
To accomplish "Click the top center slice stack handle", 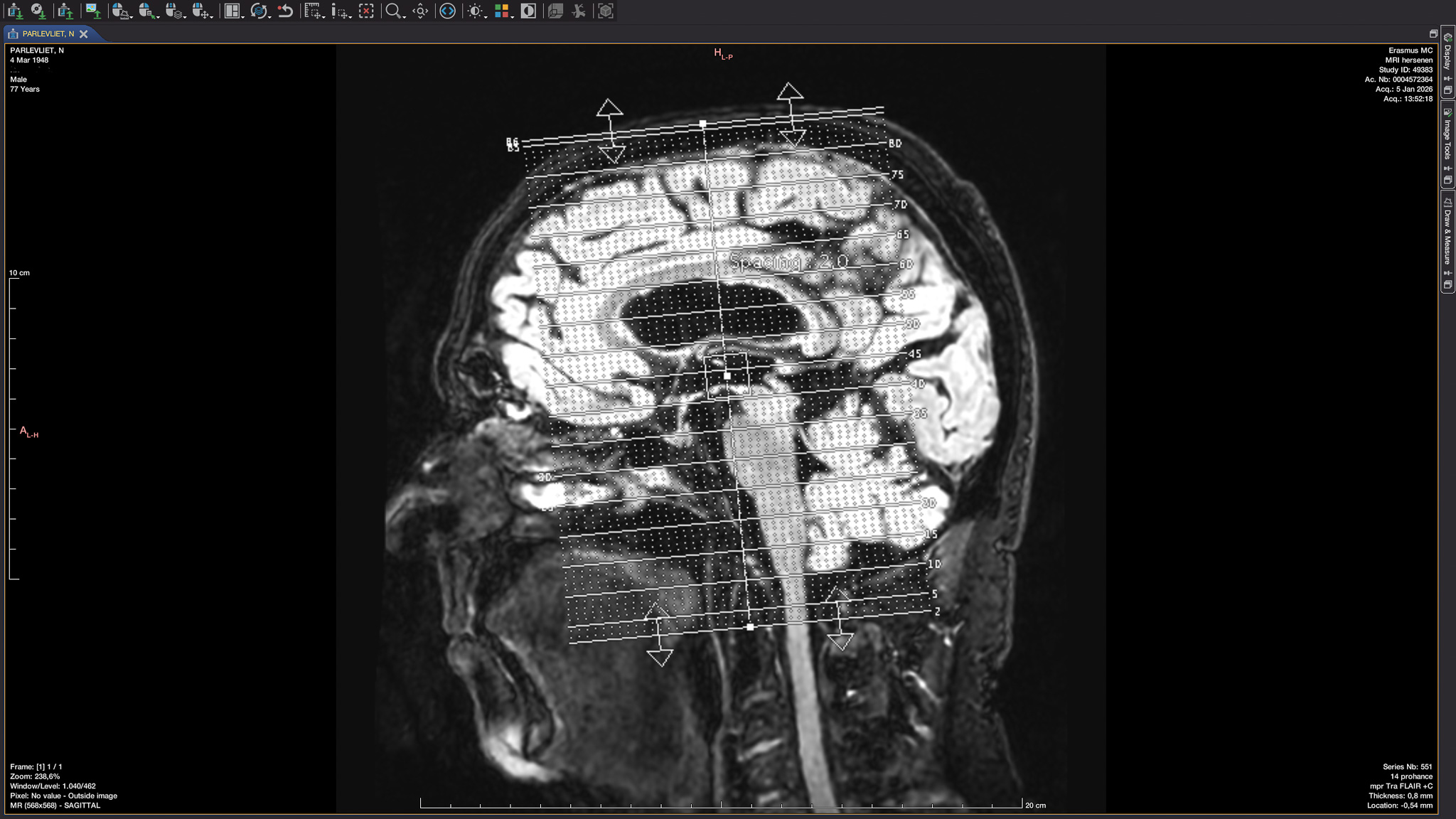I will click(x=702, y=124).
